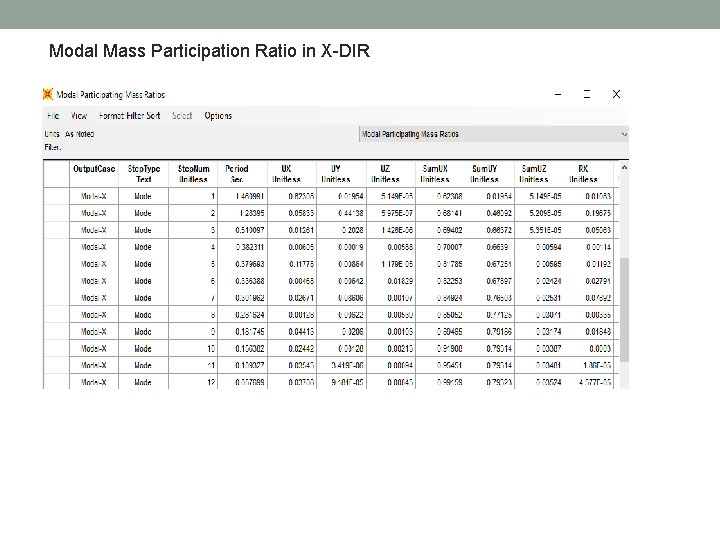
Task: Select the UY column header
Action: point(342,174)
